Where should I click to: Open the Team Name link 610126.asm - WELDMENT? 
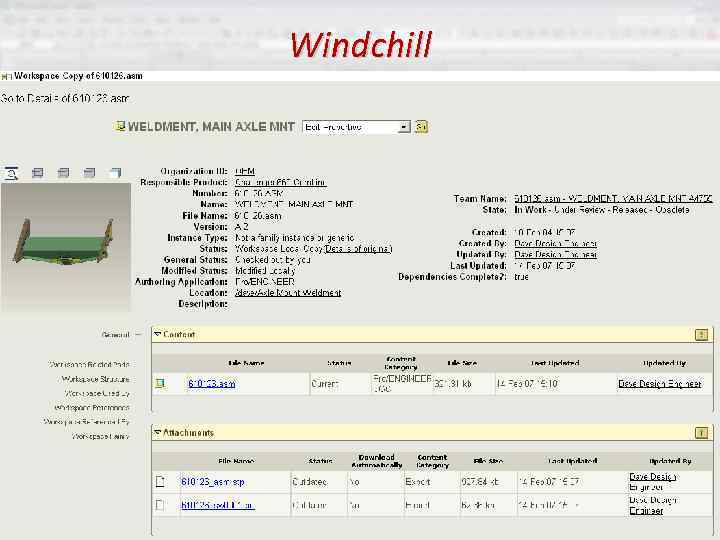pos(613,199)
